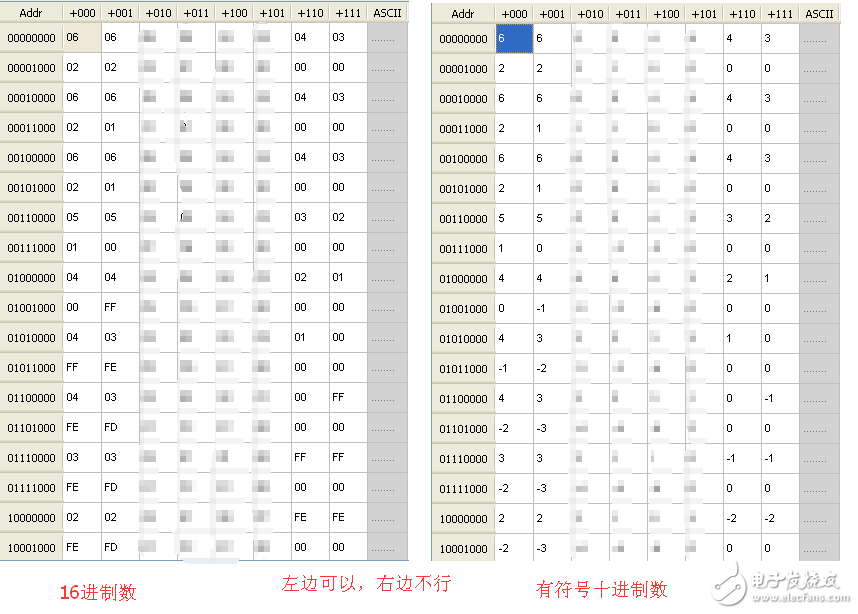Click decimal cell 2 at +110, row 01000000
The height and width of the screenshot is (614, 858).
click(742, 279)
